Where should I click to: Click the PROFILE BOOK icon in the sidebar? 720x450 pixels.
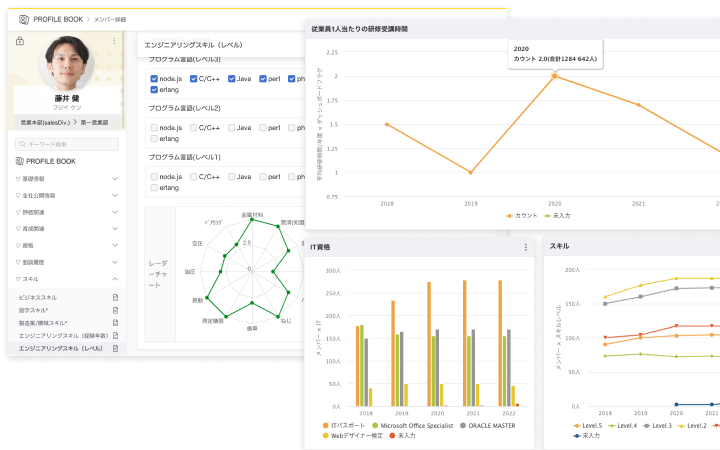pos(20,161)
